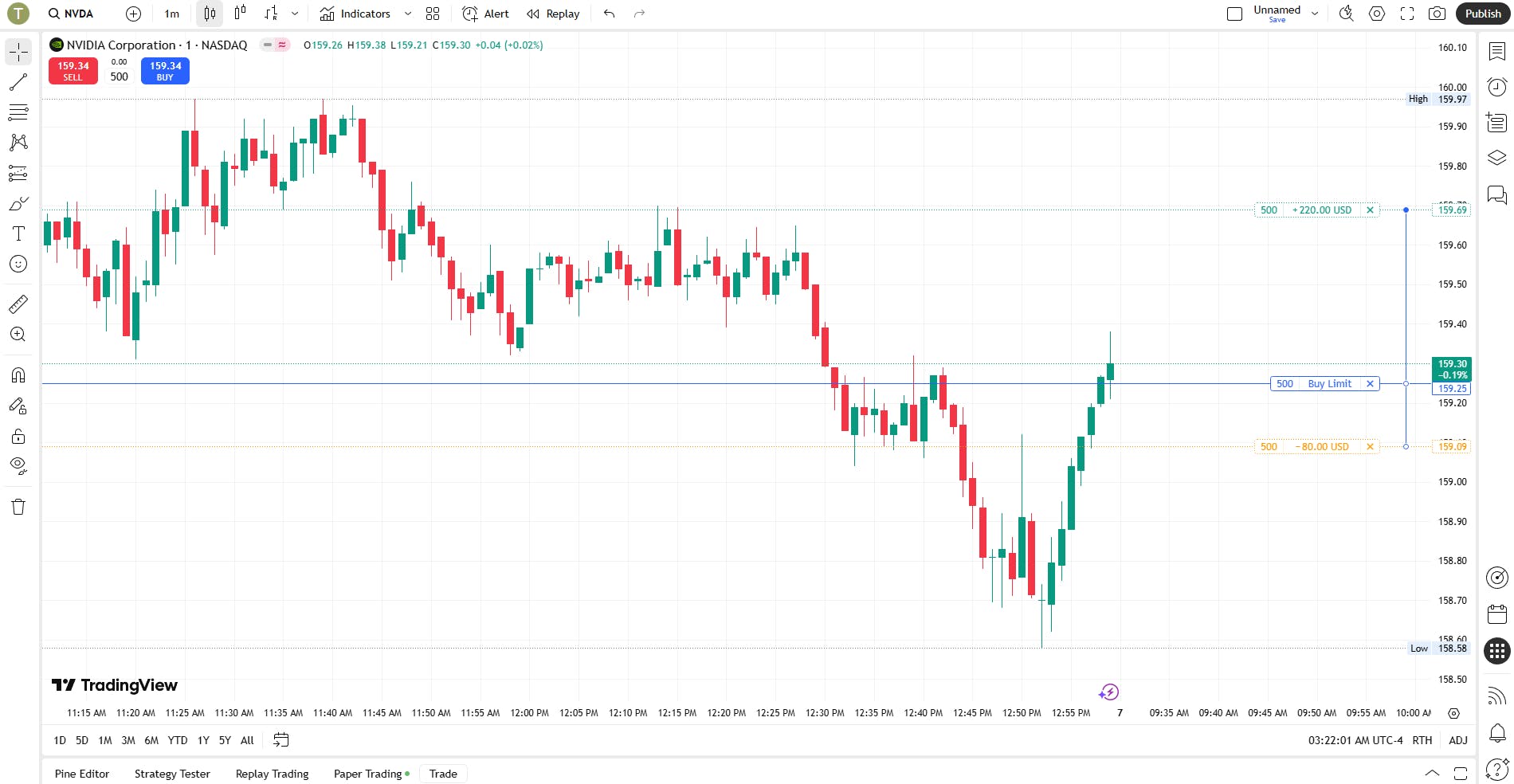Start bar Replay mode

(553, 14)
